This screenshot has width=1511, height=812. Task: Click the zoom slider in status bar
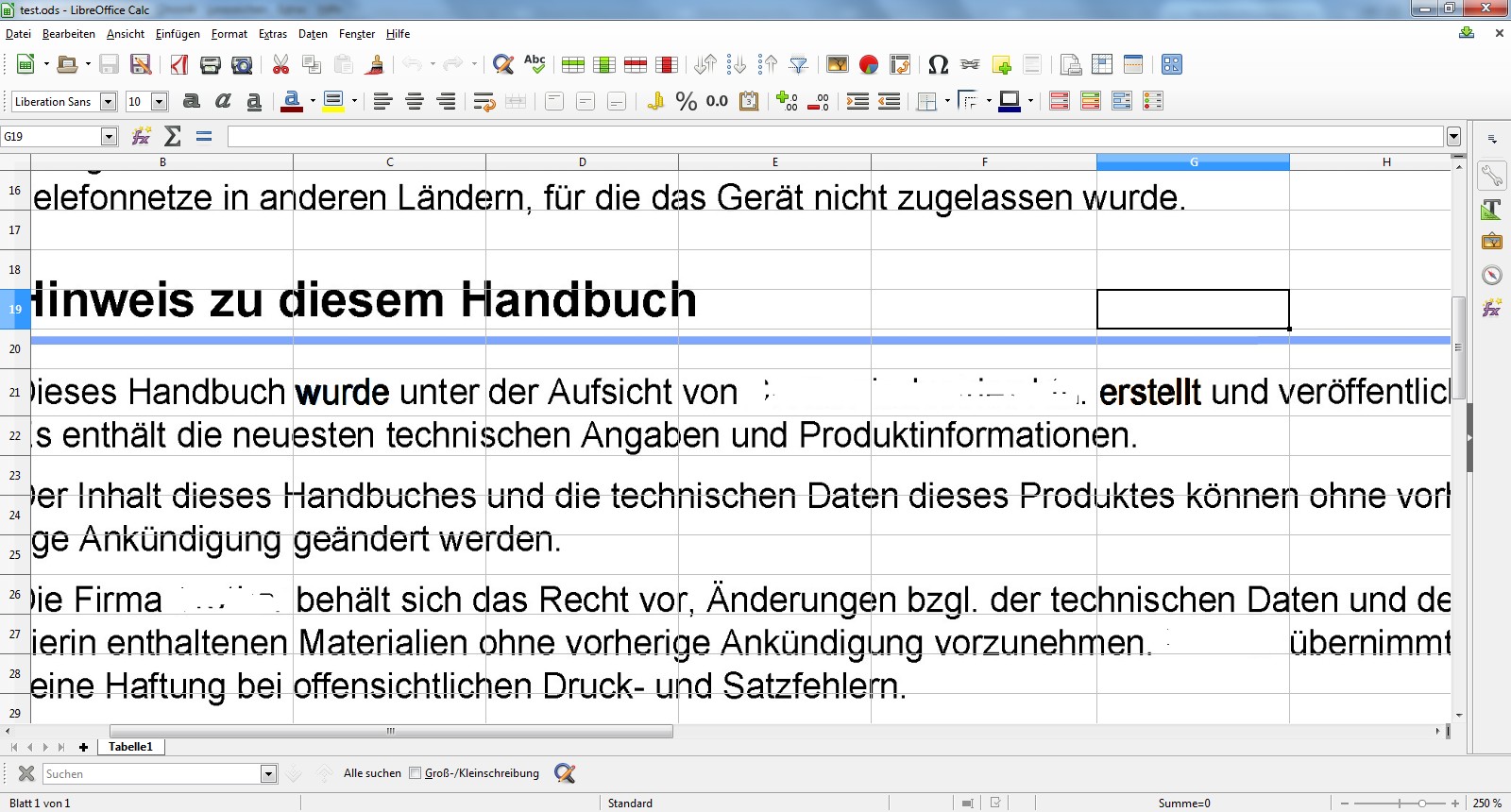(x=1401, y=803)
